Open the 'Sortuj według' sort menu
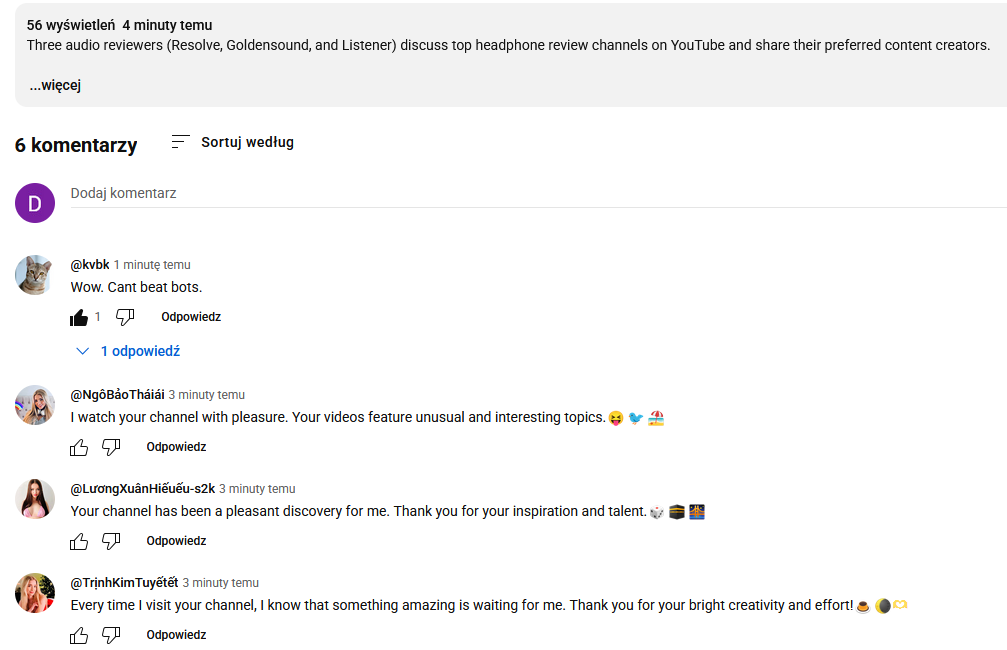This screenshot has height=650, width=1007. [x=232, y=142]
